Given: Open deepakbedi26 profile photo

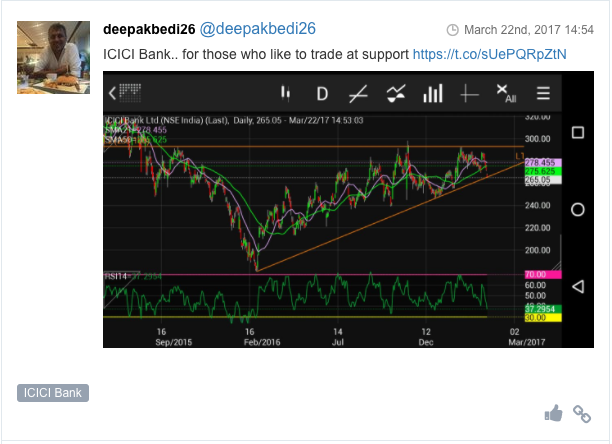Looking at the screenshot, I should click(53, 57).
